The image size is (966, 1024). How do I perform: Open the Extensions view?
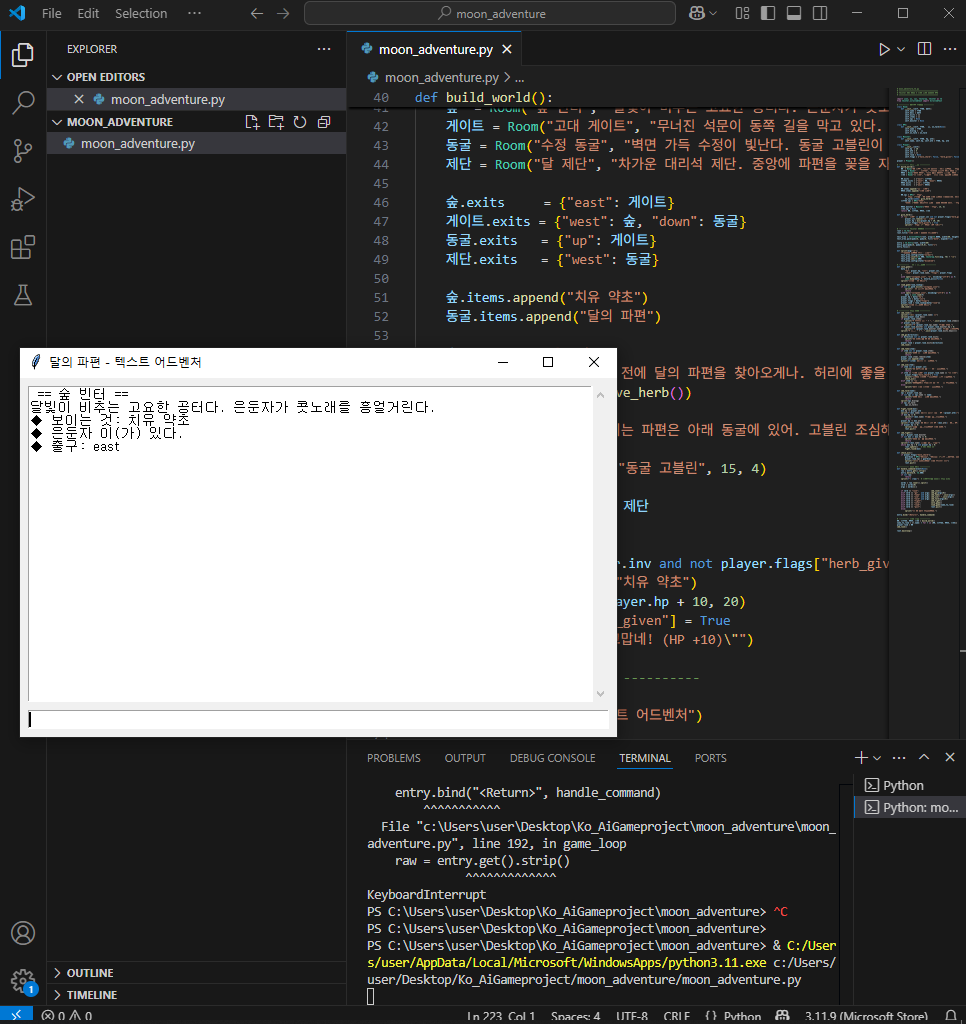(23, 248)
